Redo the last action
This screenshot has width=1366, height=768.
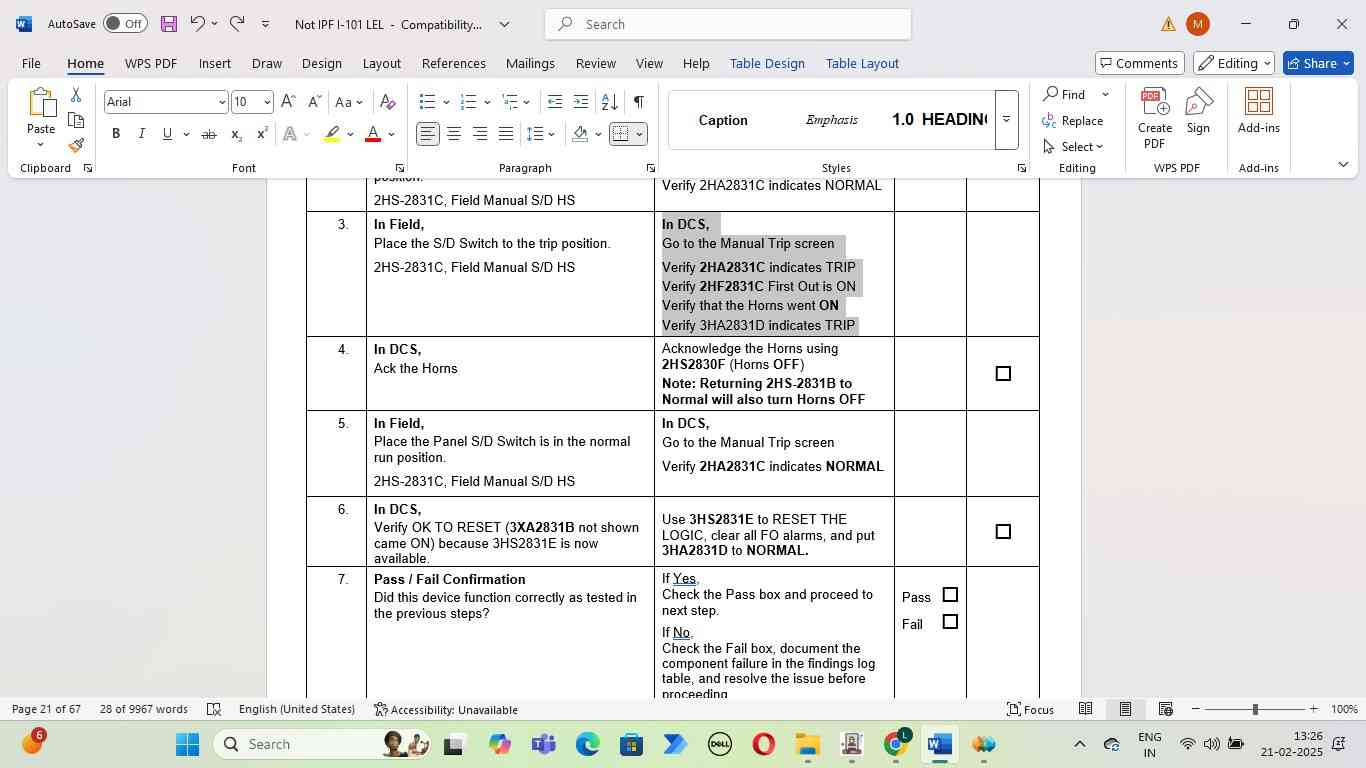click(x=237, y=23)
